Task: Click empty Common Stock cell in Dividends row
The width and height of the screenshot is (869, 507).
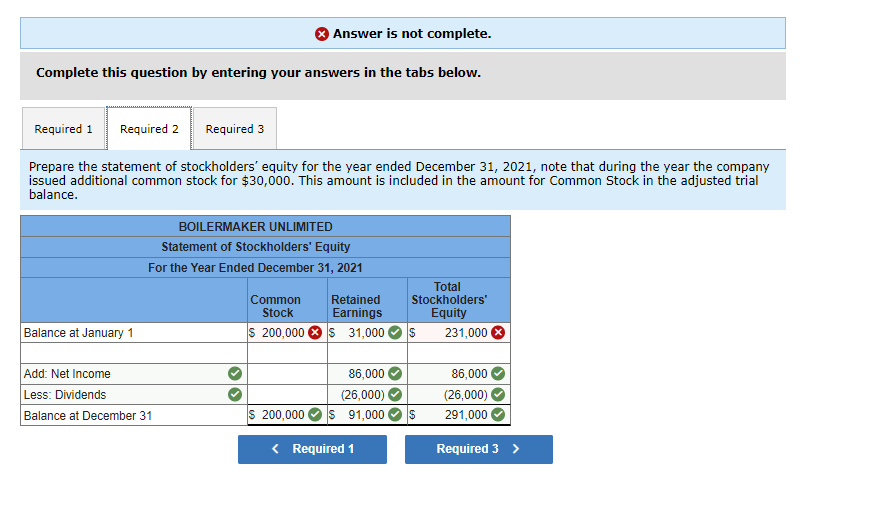Action: tap(287, 395)
